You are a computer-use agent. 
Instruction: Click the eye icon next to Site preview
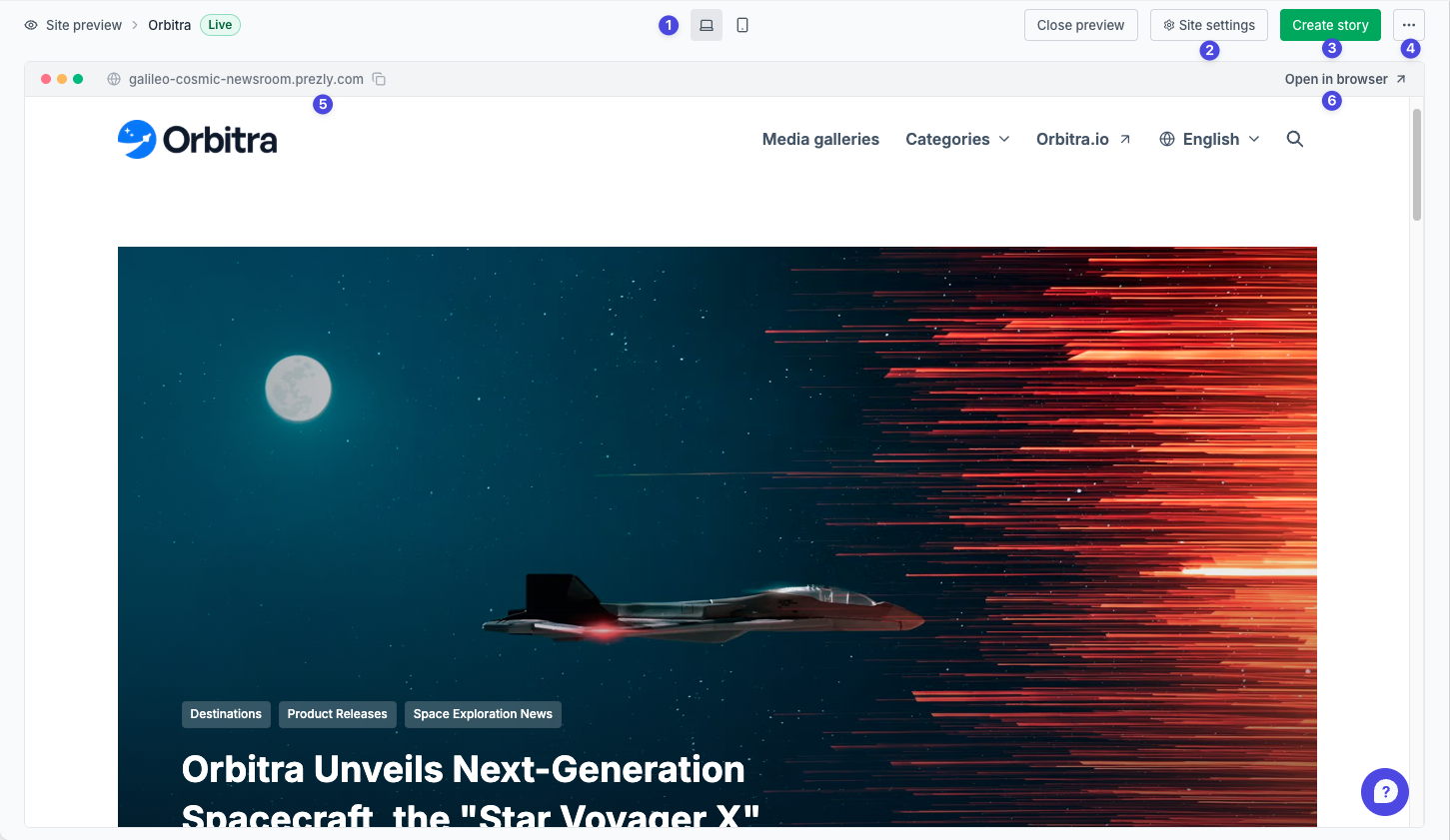(x=31, y=25)
